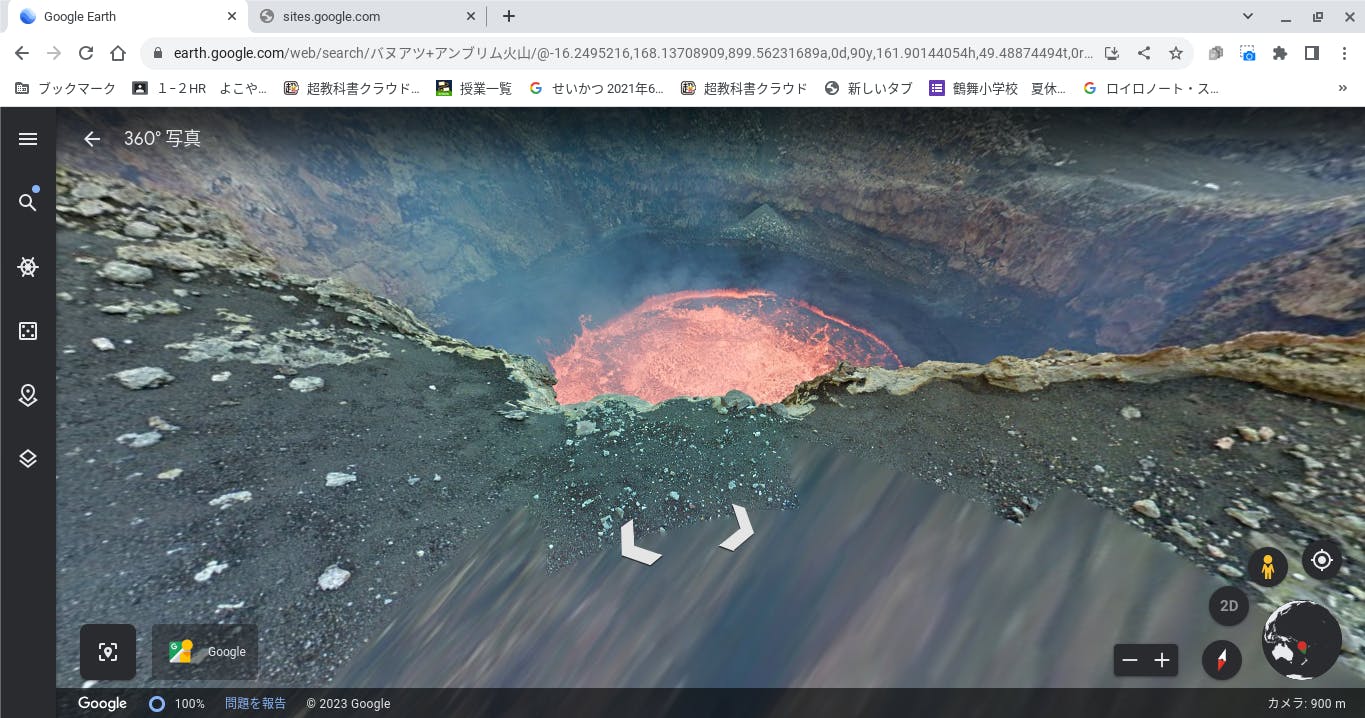Open the tab search dropdown arrow

click(1247, 16)
